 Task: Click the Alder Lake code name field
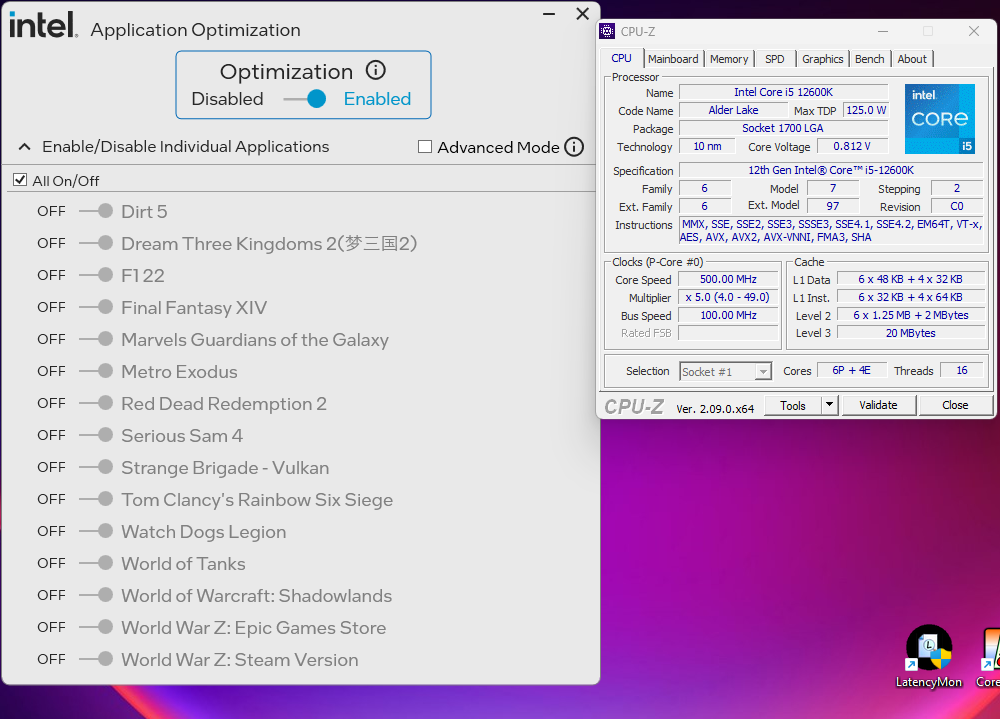click(733, 110)
